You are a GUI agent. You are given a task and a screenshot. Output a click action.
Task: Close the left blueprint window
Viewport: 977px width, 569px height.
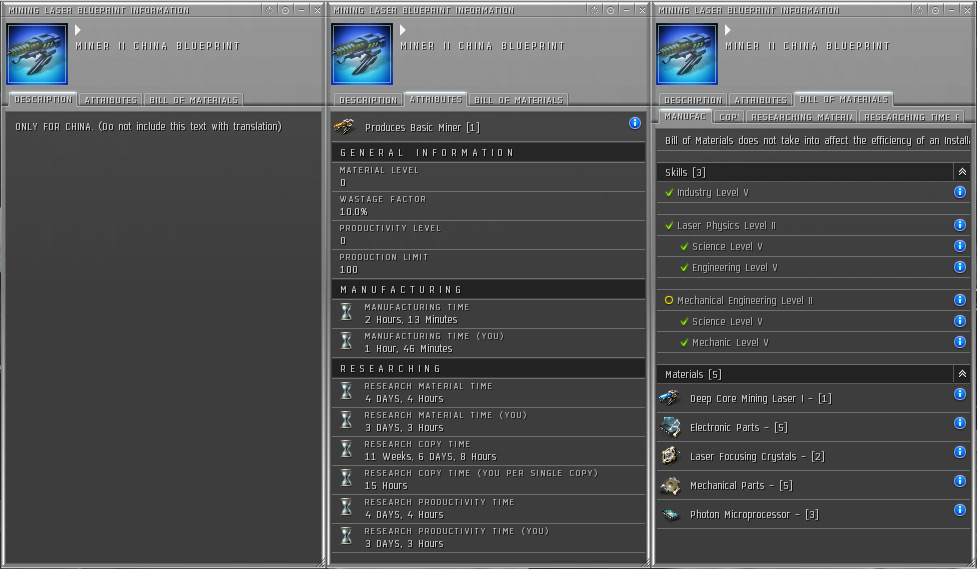317,10
